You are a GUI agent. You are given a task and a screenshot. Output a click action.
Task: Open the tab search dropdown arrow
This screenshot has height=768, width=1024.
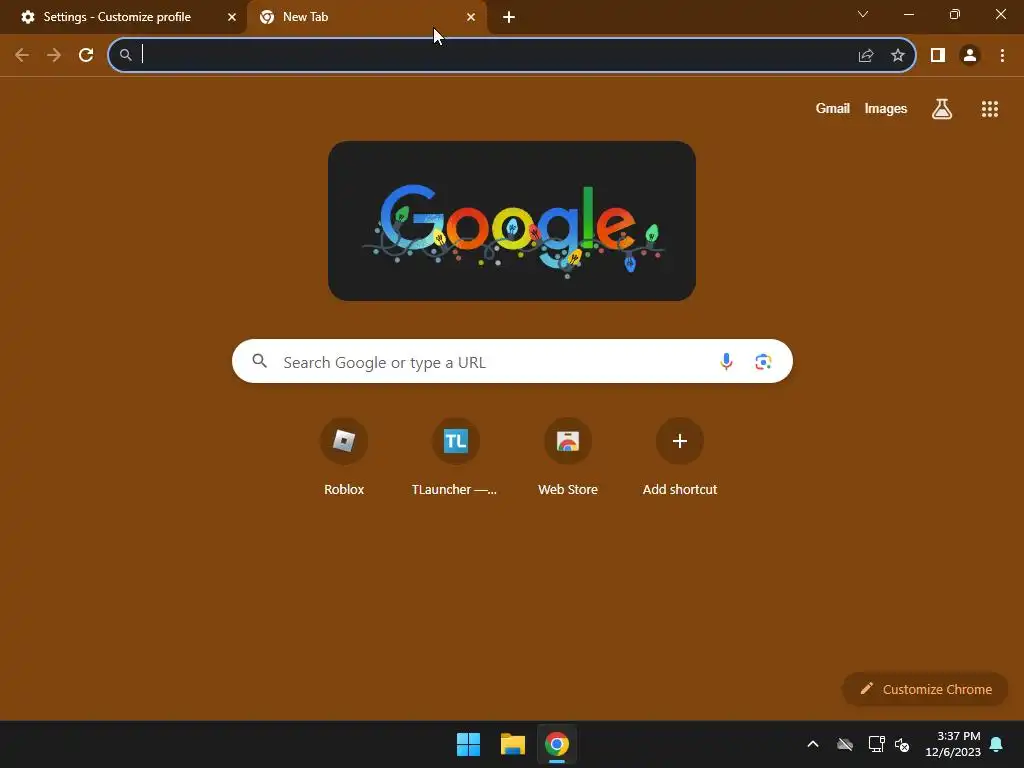[x=863, y=14]
